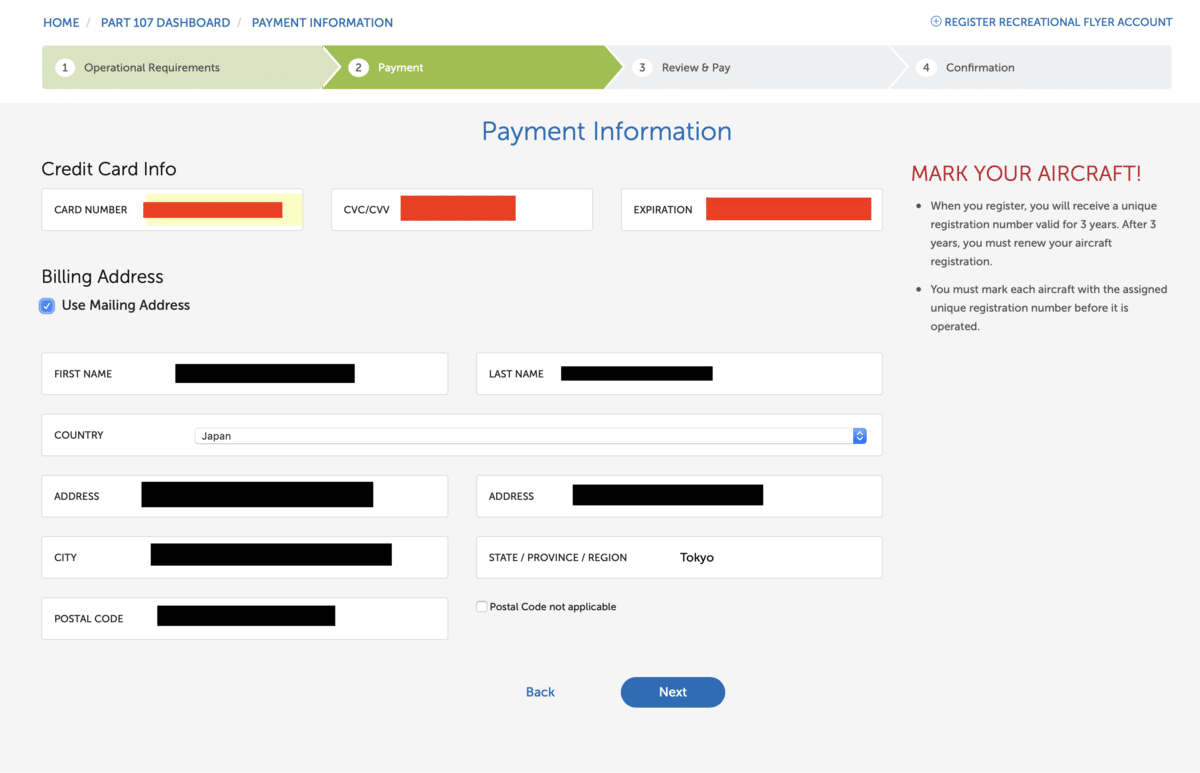Image resolution: width=1200 pixels, height=773 pixels.
Task: Click the Expiration input field
Action: (788, 210)
